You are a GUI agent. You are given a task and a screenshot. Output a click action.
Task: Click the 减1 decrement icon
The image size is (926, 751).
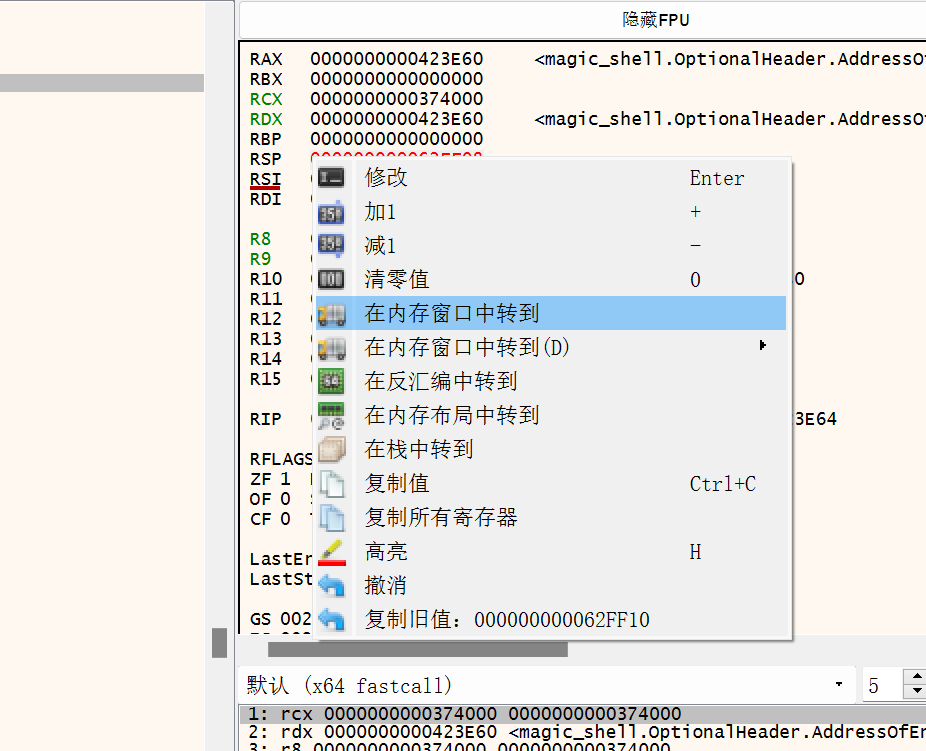tap(331, 246)
